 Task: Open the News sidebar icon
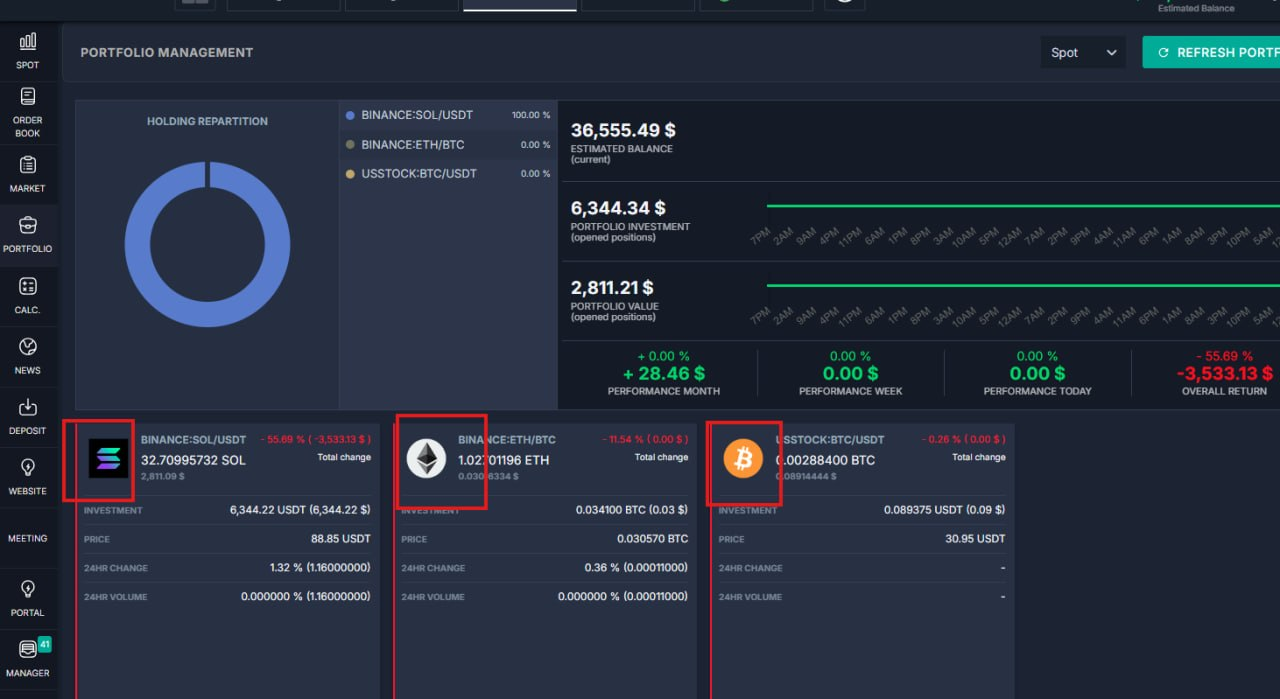[x=28, y=347]
